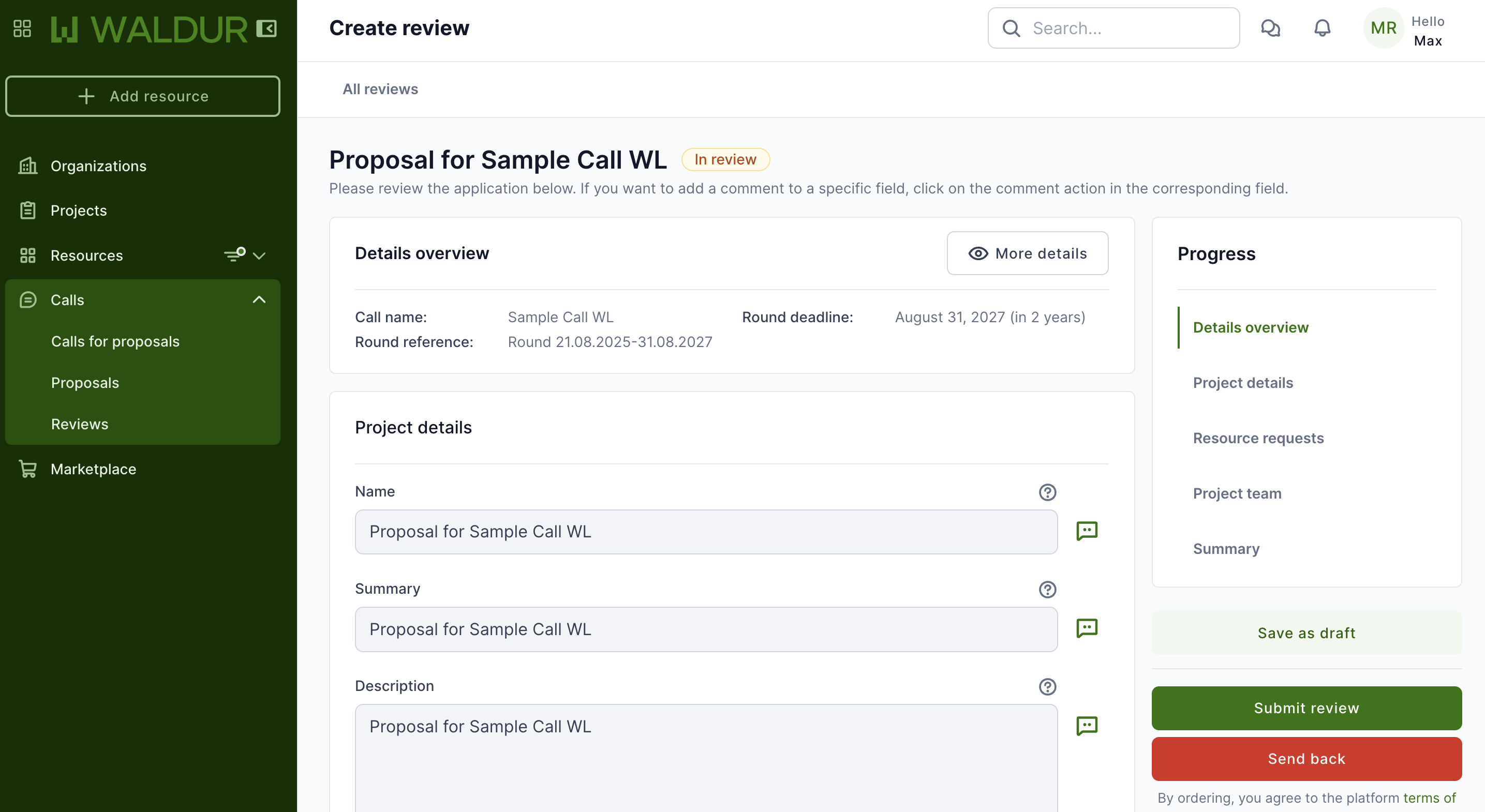The height and width of the screenshot is (812, 1485).
Task: Open Calls for proposals in sidebar
Action: pos(115,341)
